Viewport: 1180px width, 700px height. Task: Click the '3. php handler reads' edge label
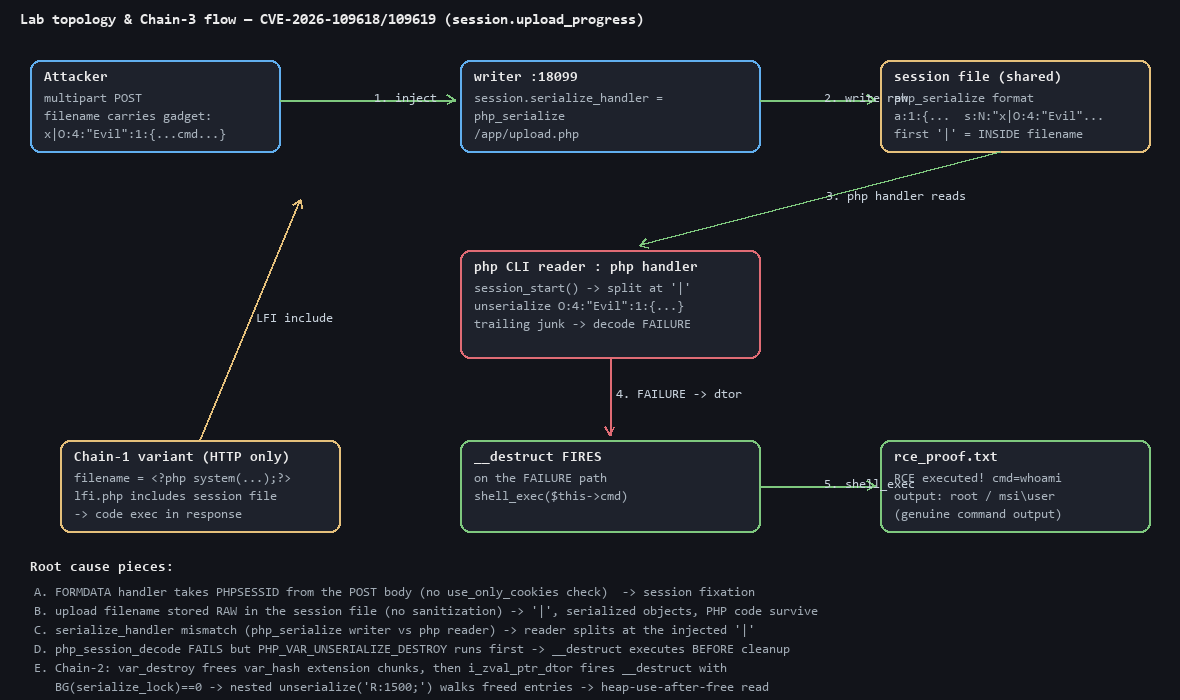coord(896,196)
